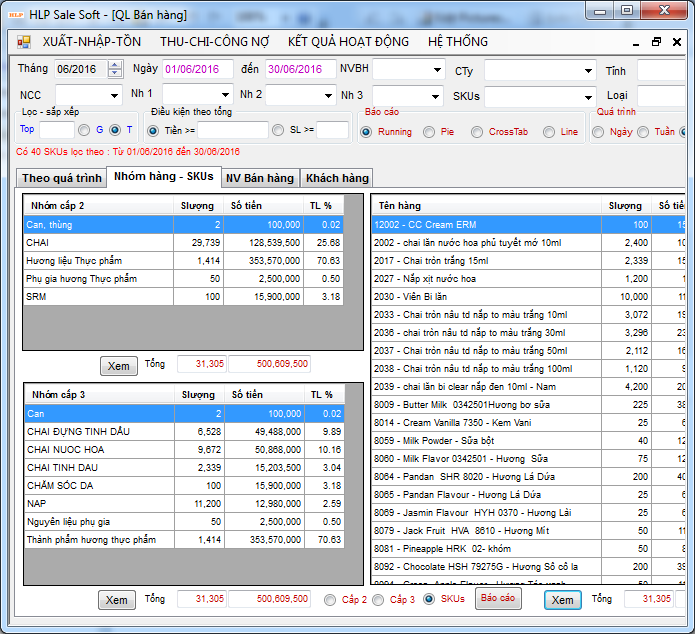This screenshot has height=634, width=695.
Task: Select NAP row in Nhóm cấp 3
Action: click(x=185, y=504)
